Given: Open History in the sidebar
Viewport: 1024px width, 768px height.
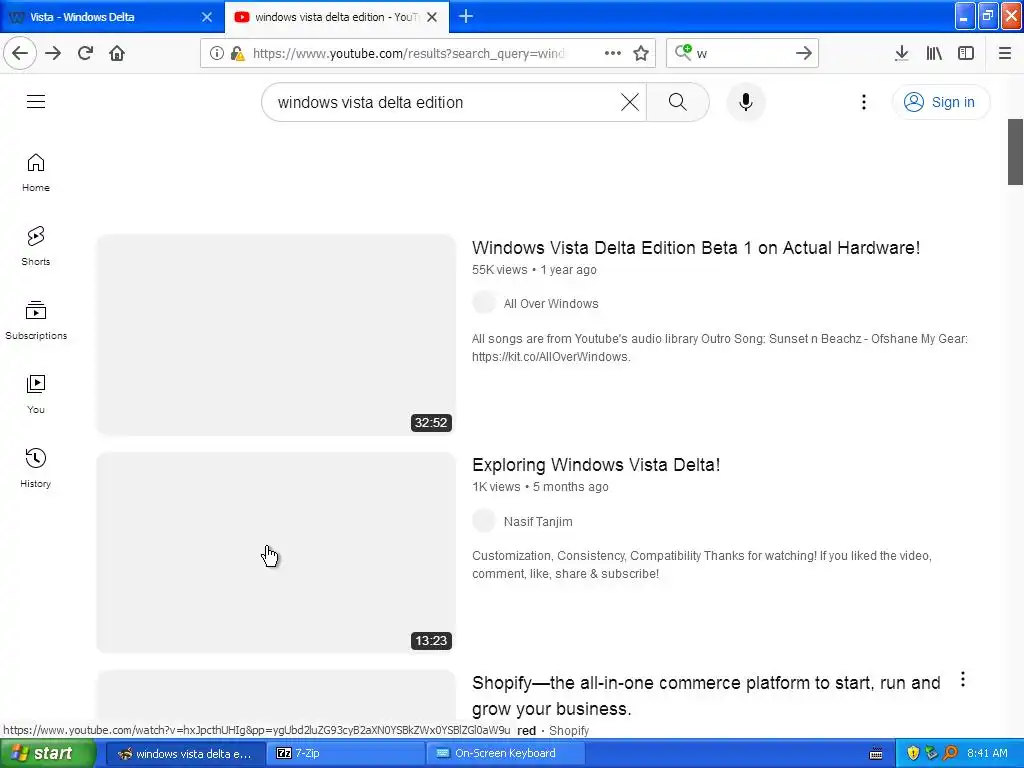Looking at the screenshot, I should pos(36,468).
